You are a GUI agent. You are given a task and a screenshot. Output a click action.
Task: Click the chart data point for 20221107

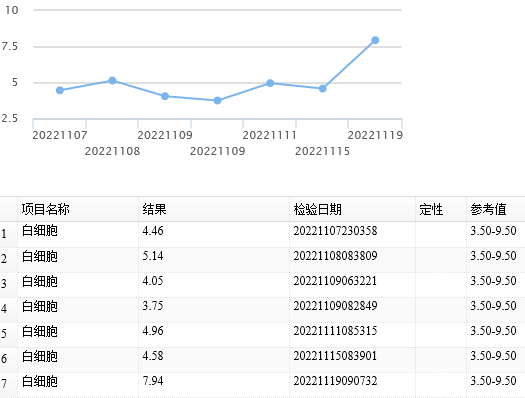[x=60, y=90]
